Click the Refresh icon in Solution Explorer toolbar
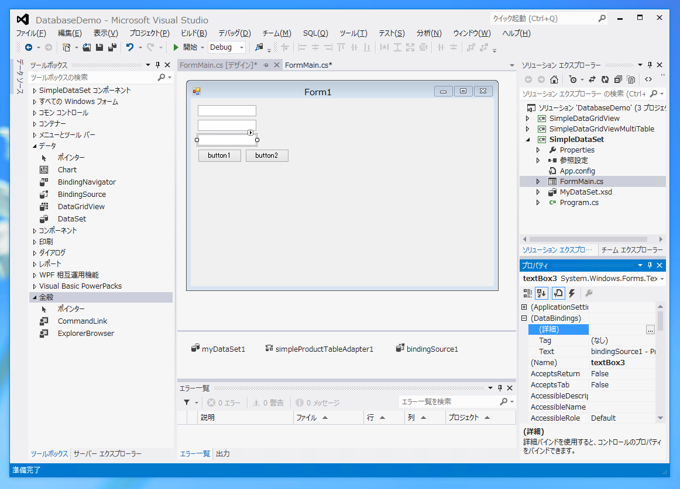Image resolution: width=680 pixels, height=489 pixels. [x=605, y=79]
